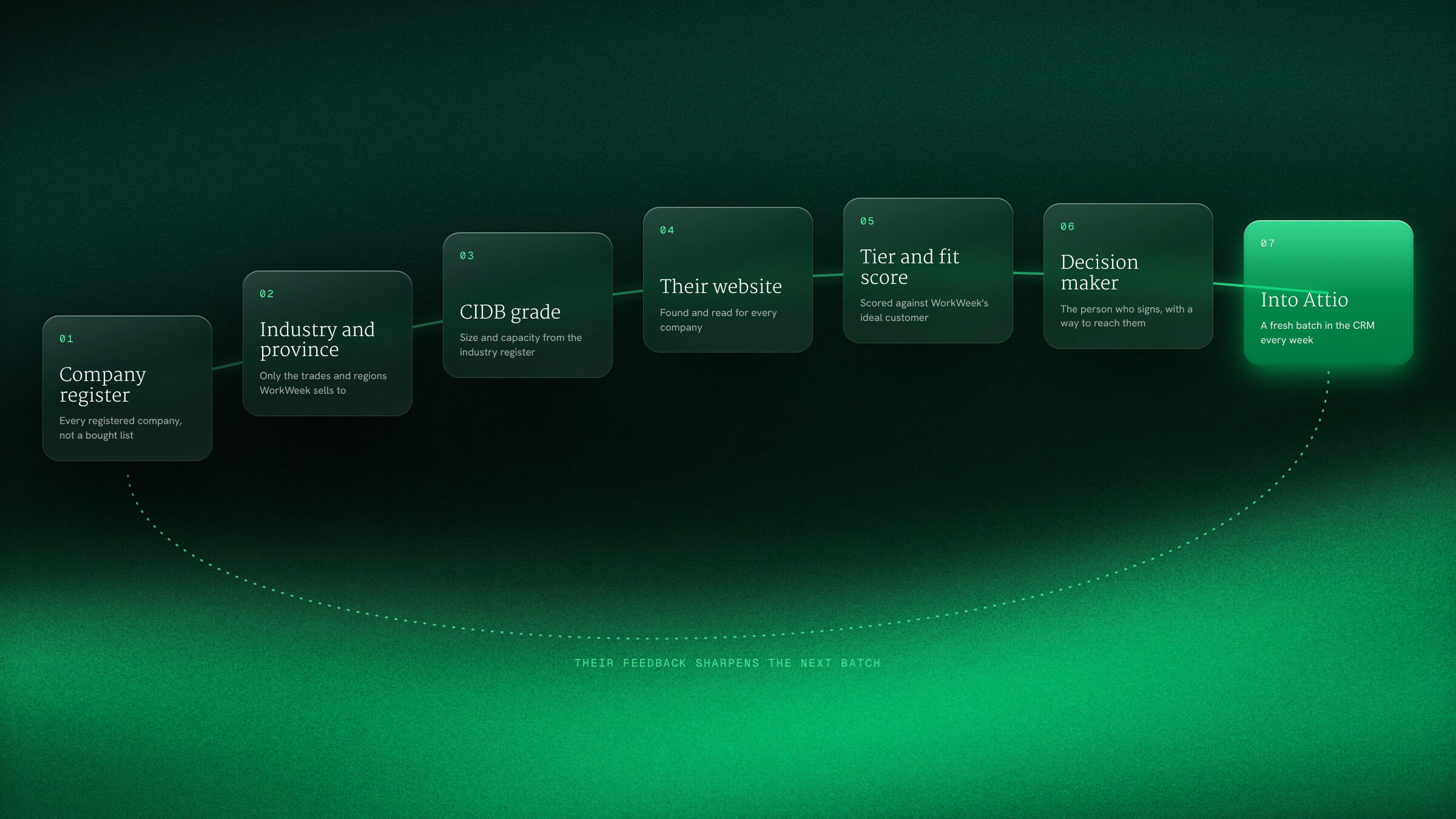The height and width of the screenshot is (819, 1456).
Task: Open the Industry and province card
Action: click(328, 343)
